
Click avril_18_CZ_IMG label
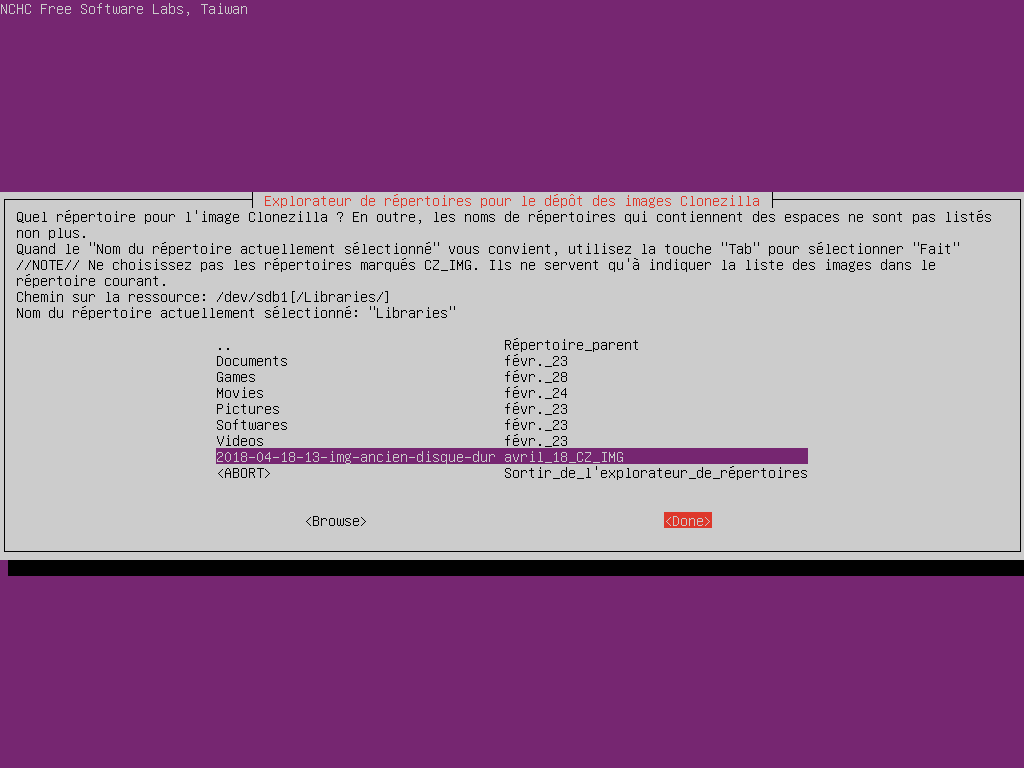(x=564, y=457)
